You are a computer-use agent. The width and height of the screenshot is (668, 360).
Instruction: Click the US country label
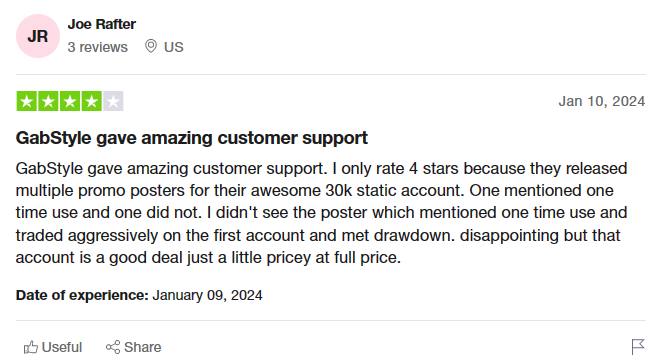pos(174,47)
